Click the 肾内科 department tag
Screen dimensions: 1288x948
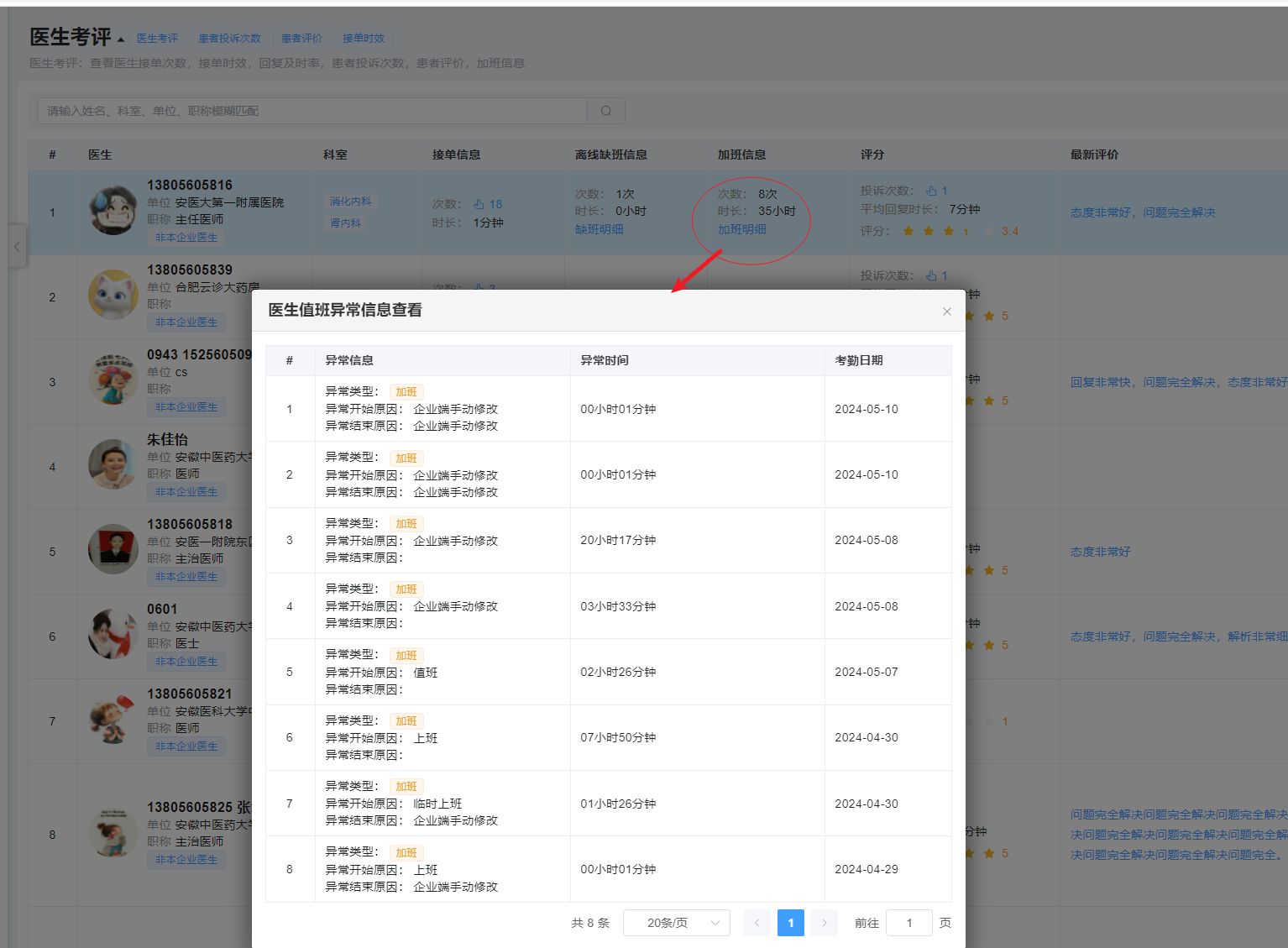coord(345,223)
